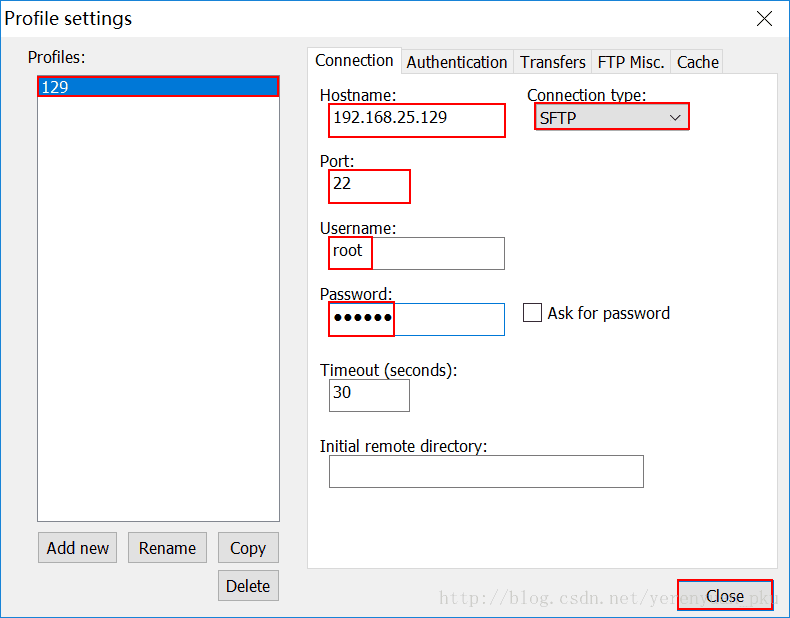The height and width of the screenshot is (618, 790).
Task: Focus the Password field
Action: pyautogui.click(x=417, y=319)
